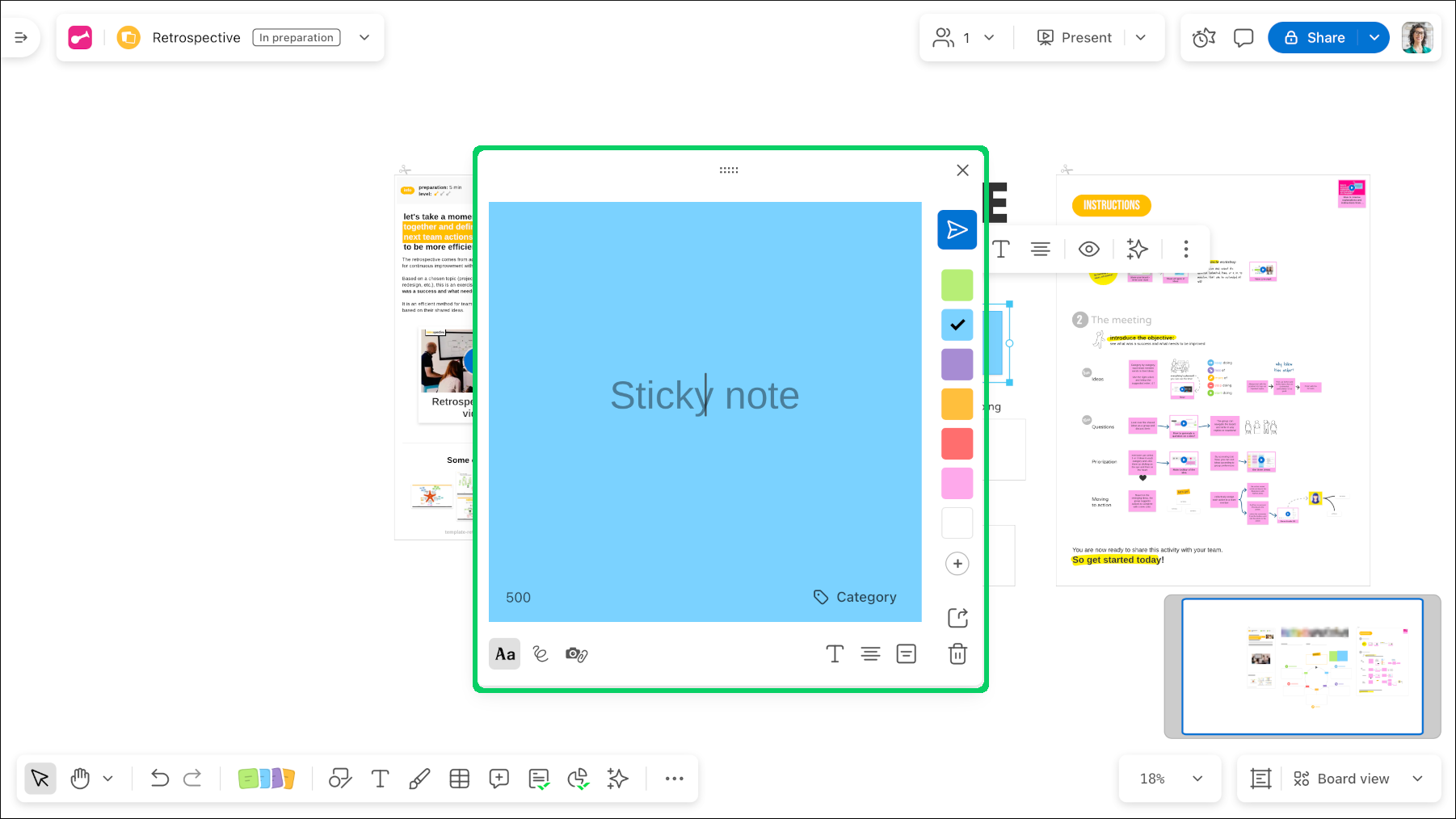Delete the sticky note with the trash icon
1456x819 pixels.
(957, 654)
